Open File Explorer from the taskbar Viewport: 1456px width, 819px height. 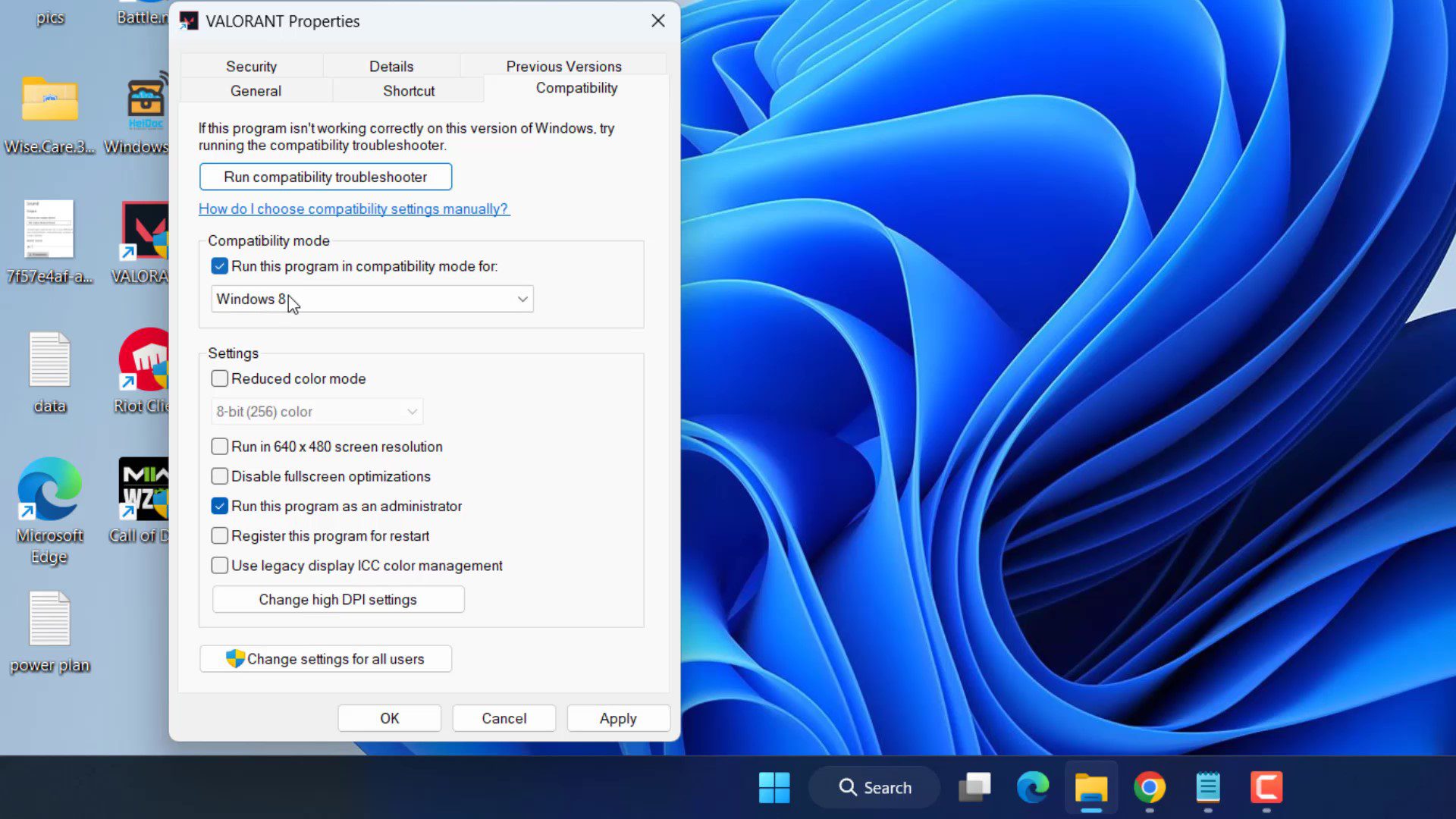[x=1091, y=787]
